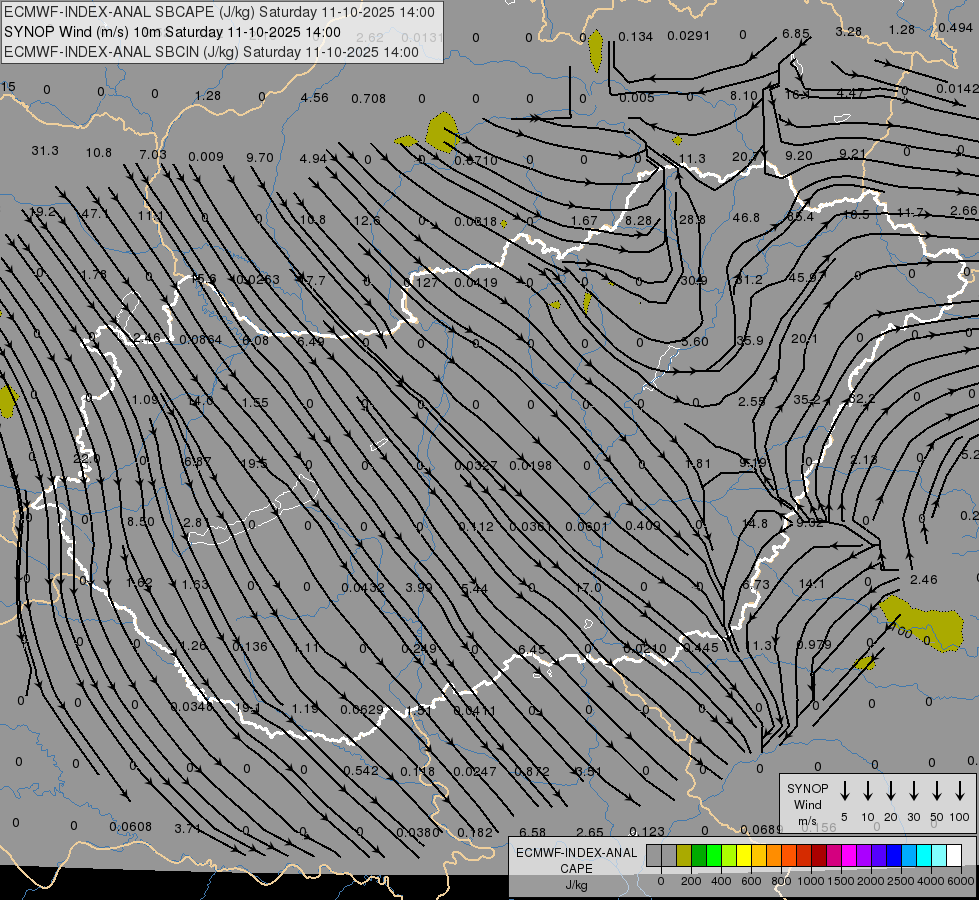Click the 1500 tick label on CAPE scale
Viewport: 979px width, 900px height.
coord(840,881)
